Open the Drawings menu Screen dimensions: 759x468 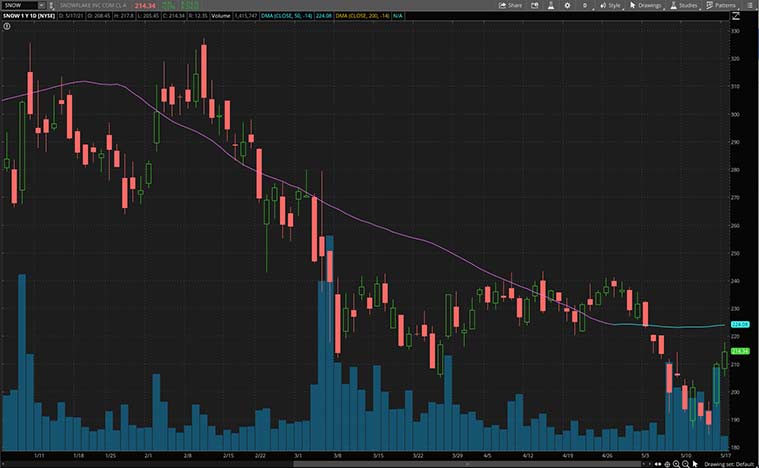[x=645, y=5]
